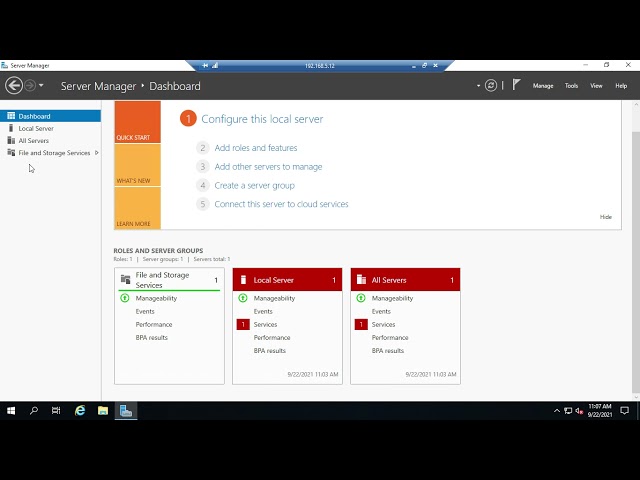This screenshot has width=640, height=480.
Task: Click the volume tray icon
Action: [x=579, y=411]
